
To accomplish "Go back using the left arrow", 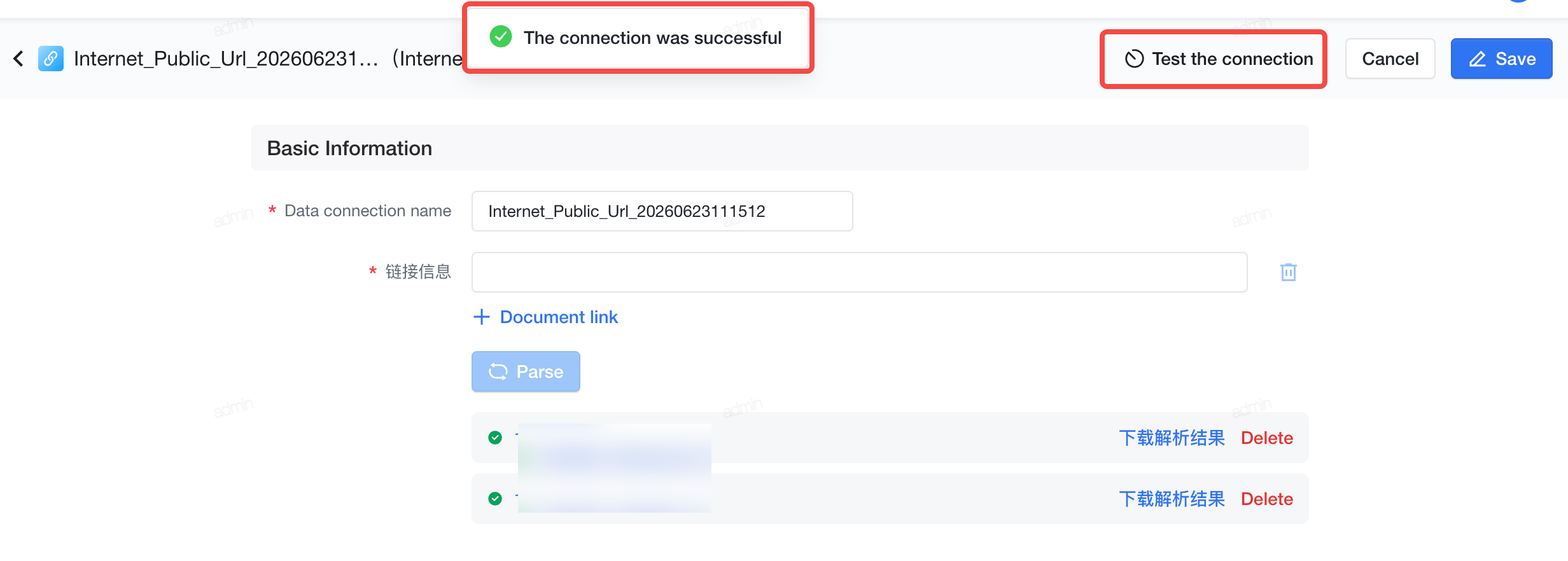I will [x=19, y=59].
